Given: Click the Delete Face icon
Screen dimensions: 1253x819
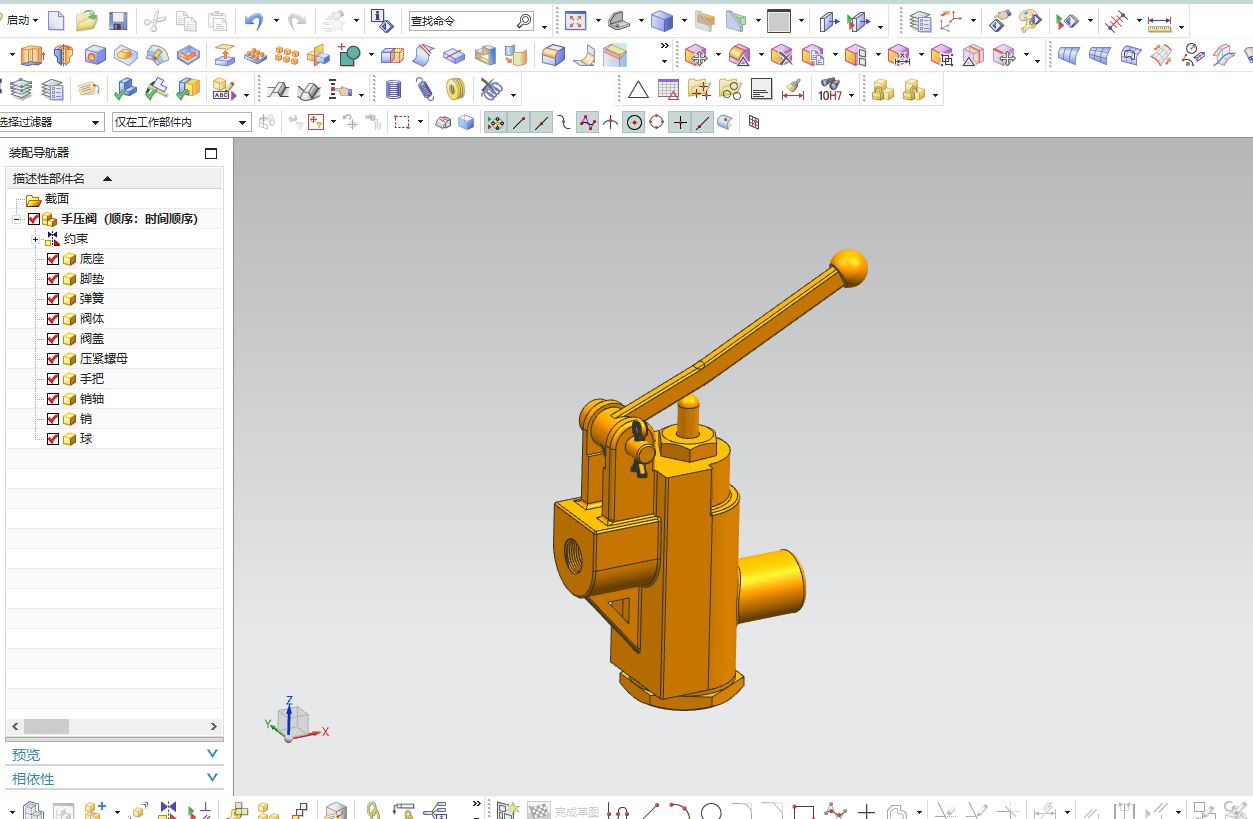Looking at the screenshot, I should [x=782, y=55].
